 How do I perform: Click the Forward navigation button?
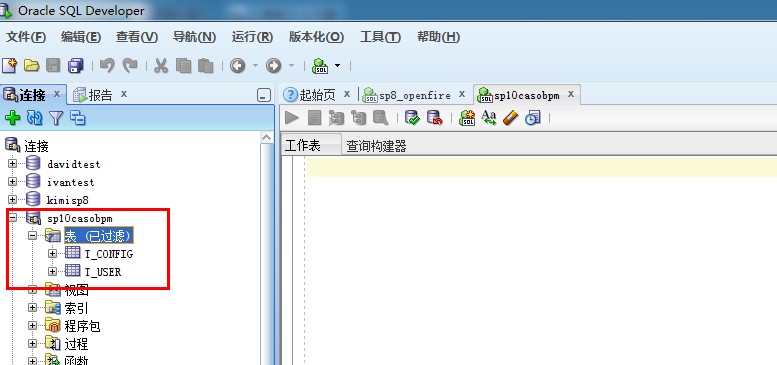point(274,65)
